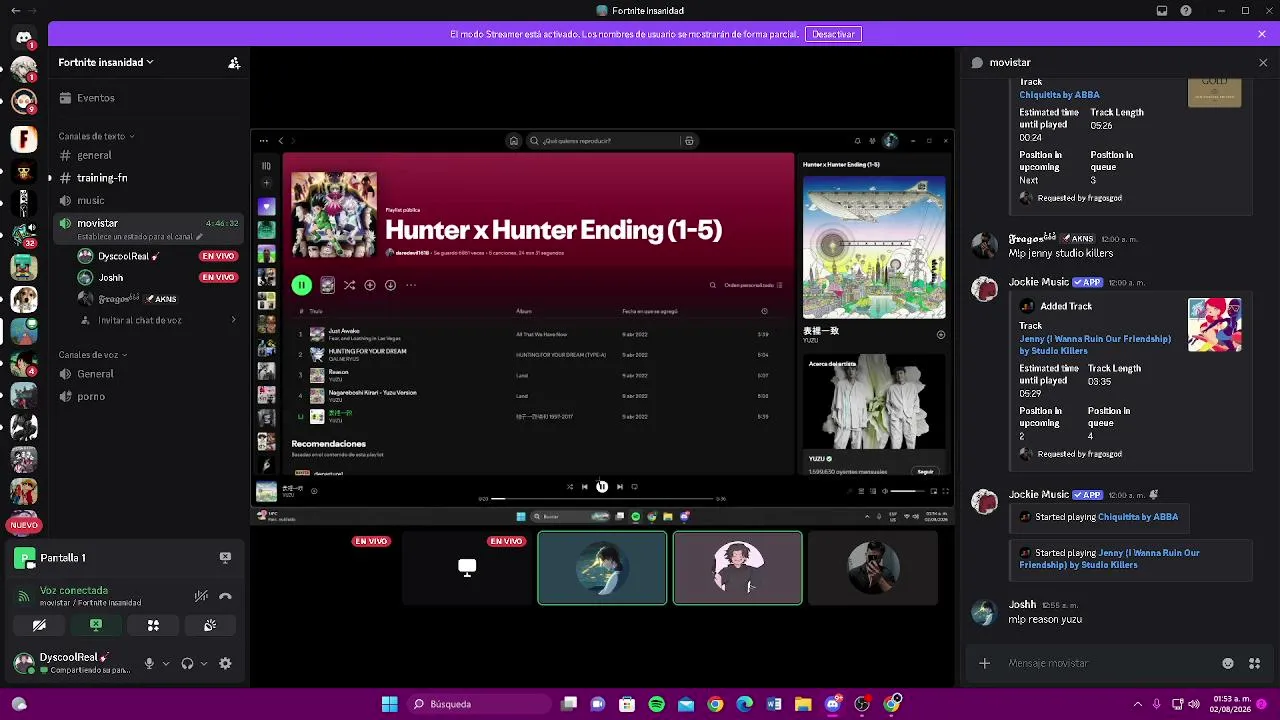Select the first blue-haired stream participant tile
The image size is (1280, 720).
pos(602,568)
